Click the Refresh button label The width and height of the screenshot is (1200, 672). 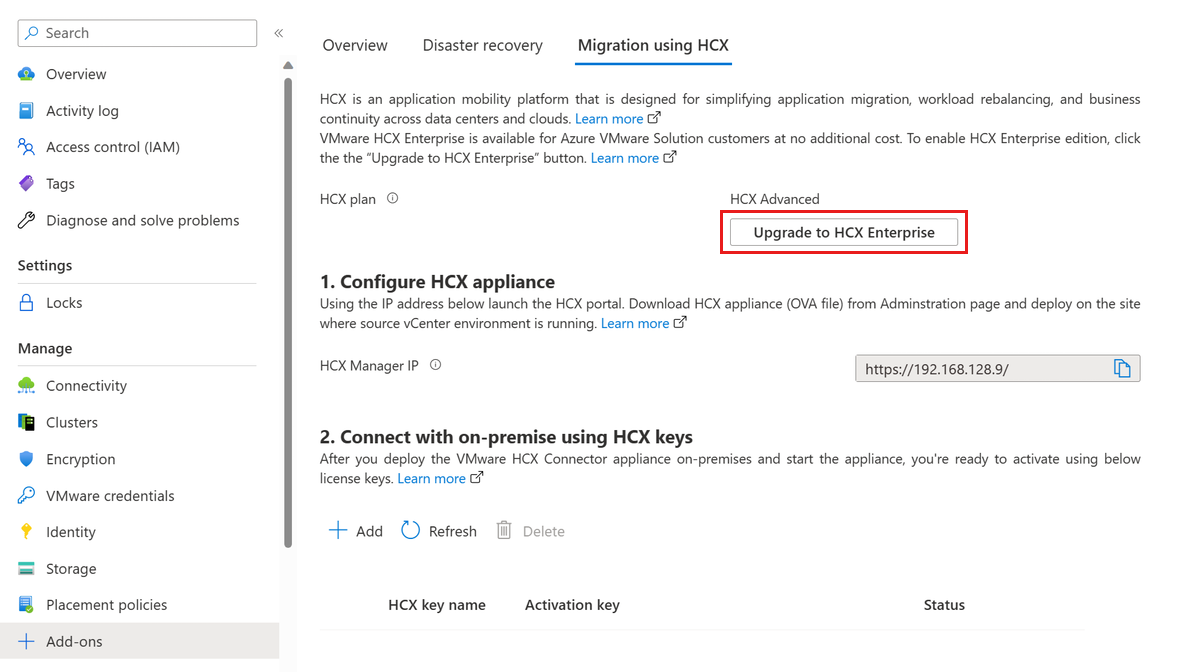tap(453, 531)
